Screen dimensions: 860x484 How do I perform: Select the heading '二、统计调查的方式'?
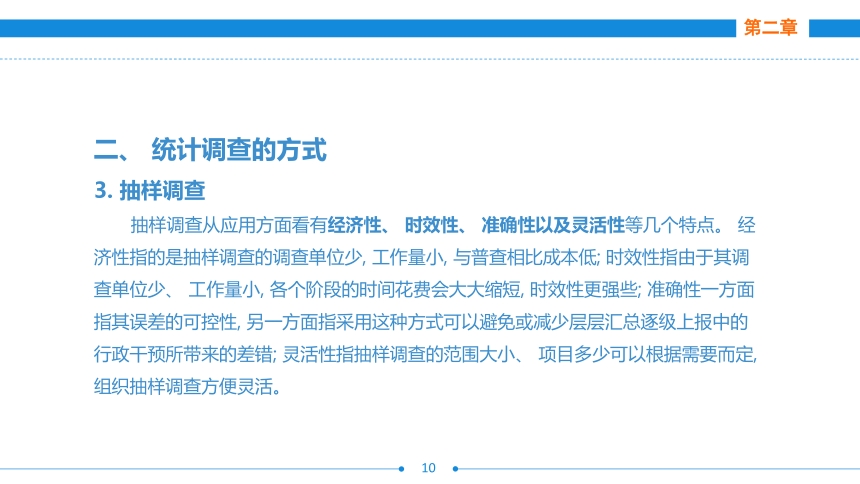coord(210,150)
